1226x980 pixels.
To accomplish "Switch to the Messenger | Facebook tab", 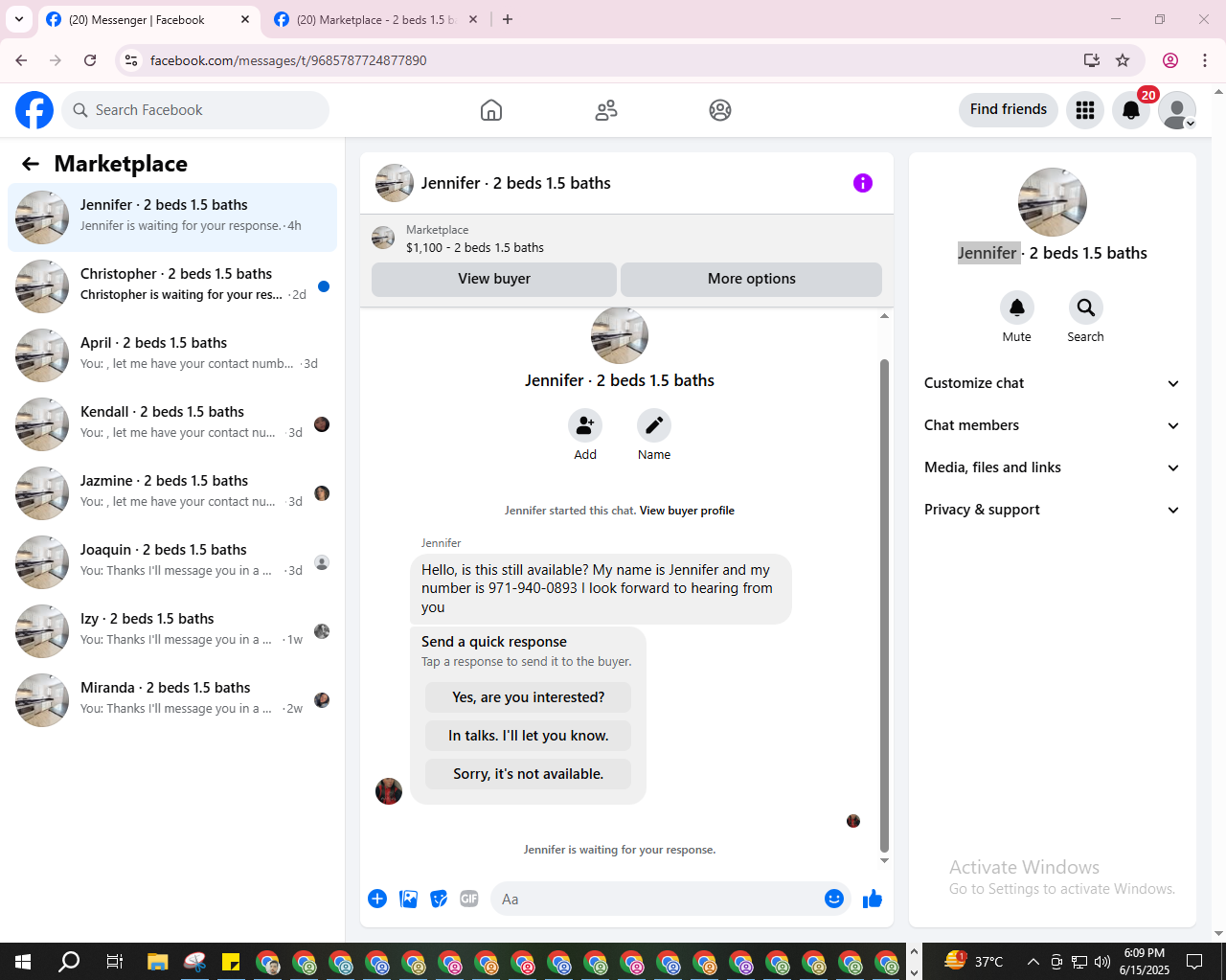I will [148, 20].
